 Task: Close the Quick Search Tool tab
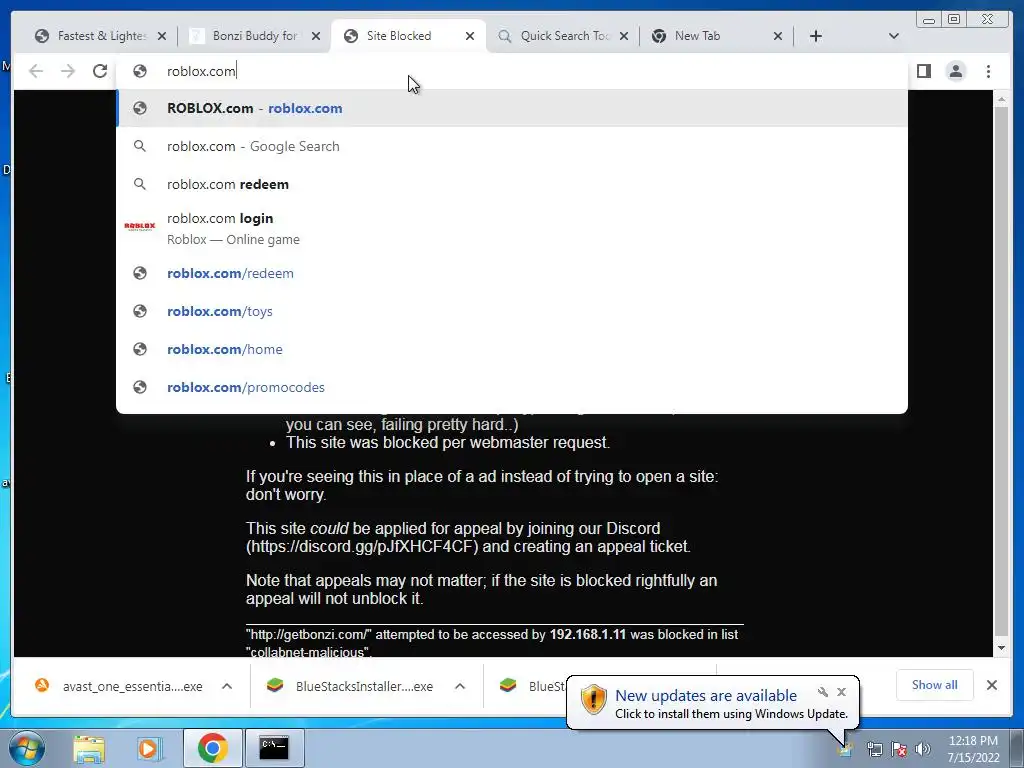(624, 36)
